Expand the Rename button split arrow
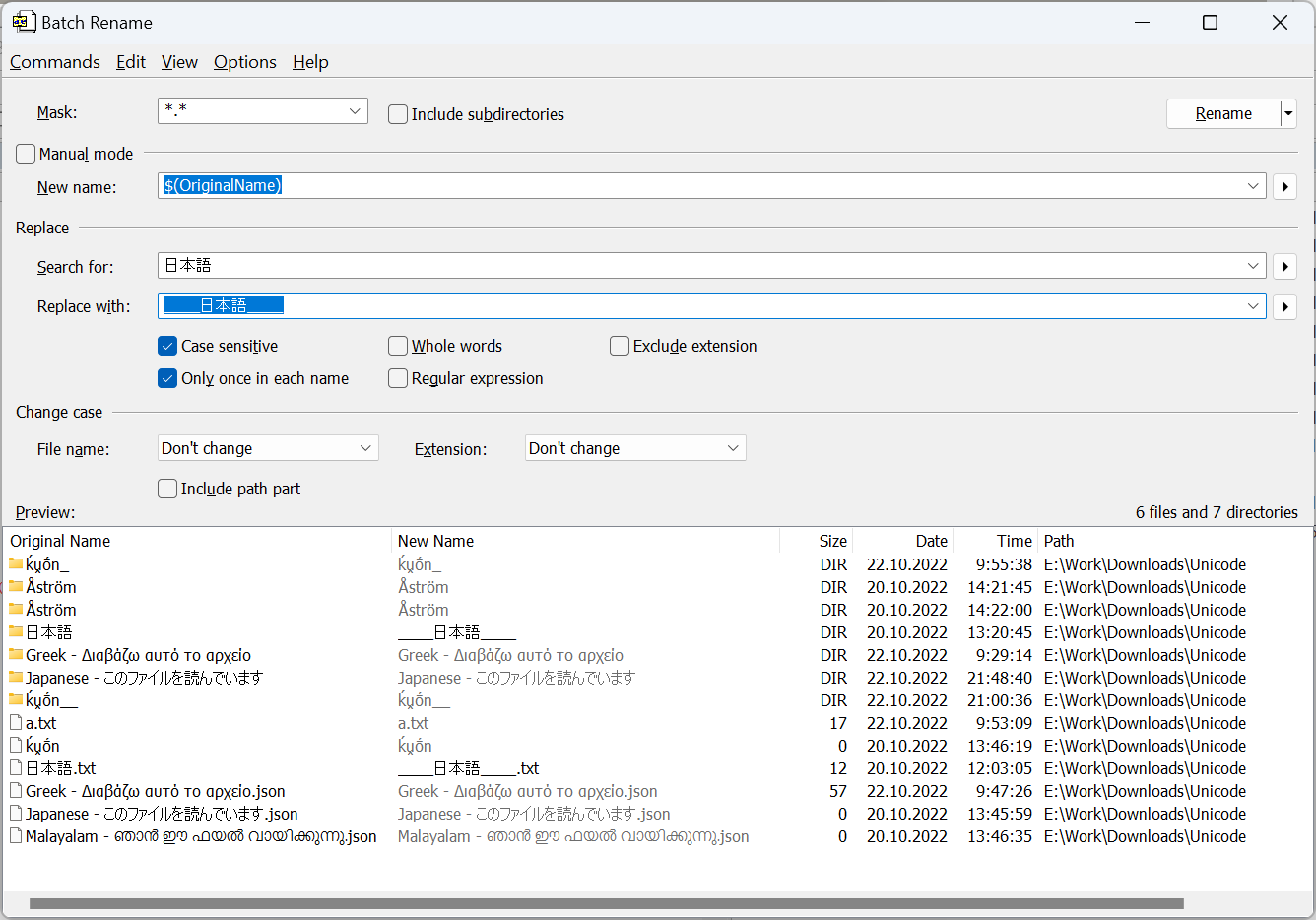This screenshot has height=920, width=1316. click(x=1288, y=114)
